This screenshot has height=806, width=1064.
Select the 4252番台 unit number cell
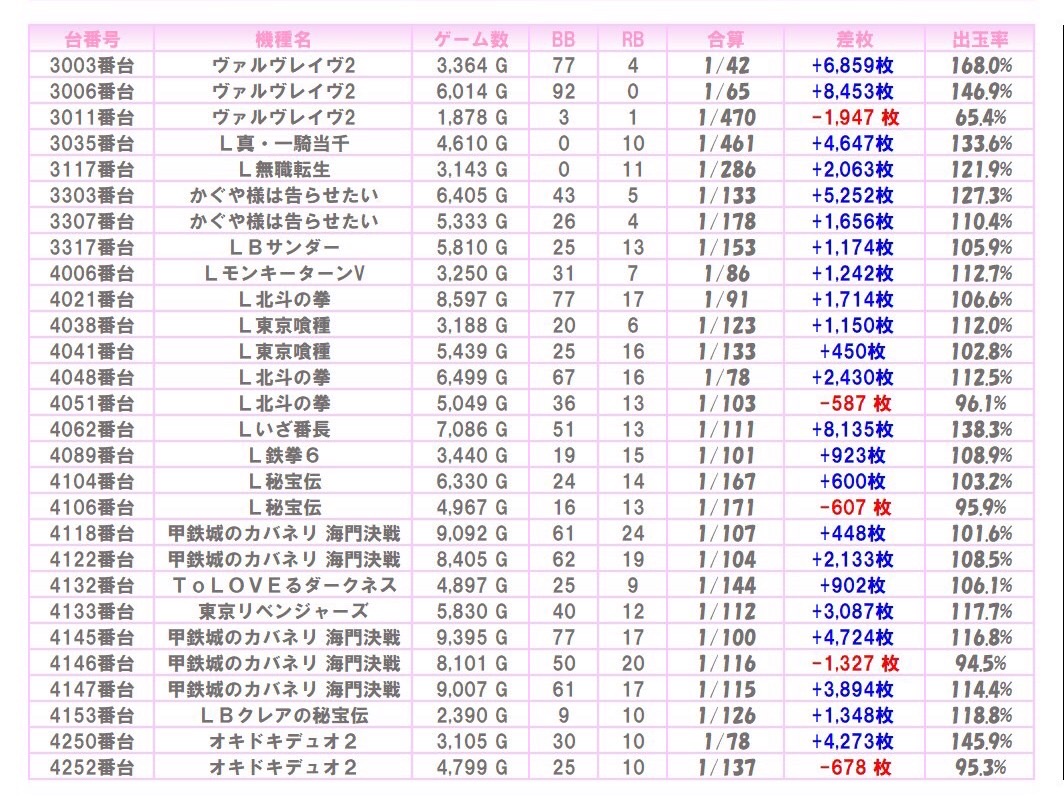tap(91, 767)
